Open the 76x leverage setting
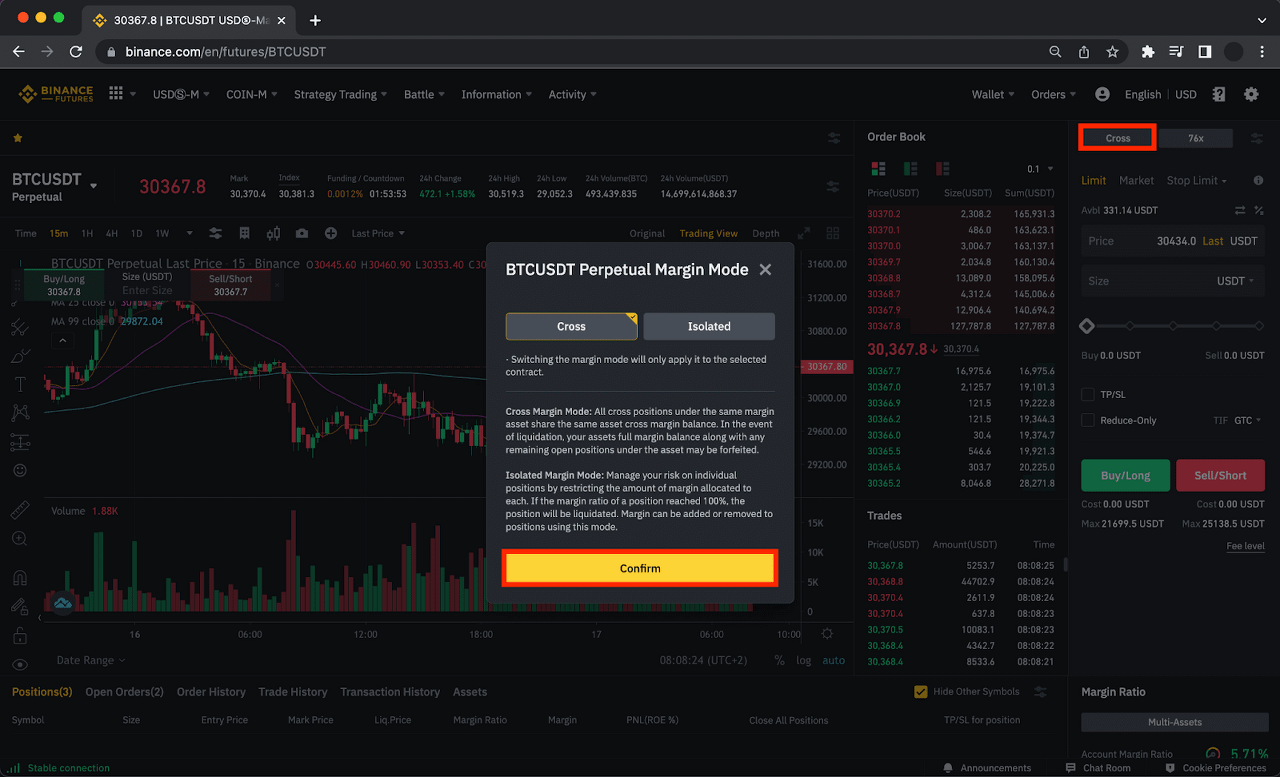1280x777 pixels. [x=1196, y=138]
